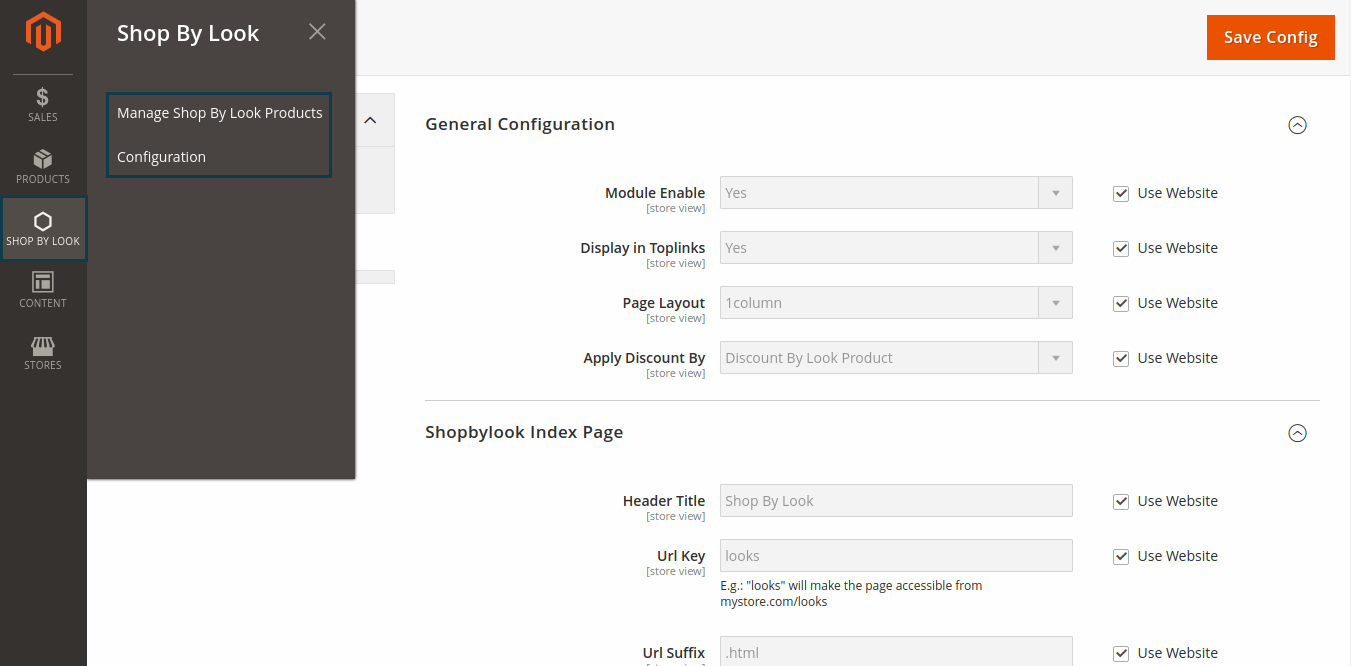The image size is (1351, 666).
Task: Click the General Configuration heading
Action: pyautogui.click(x=520, y=124)
